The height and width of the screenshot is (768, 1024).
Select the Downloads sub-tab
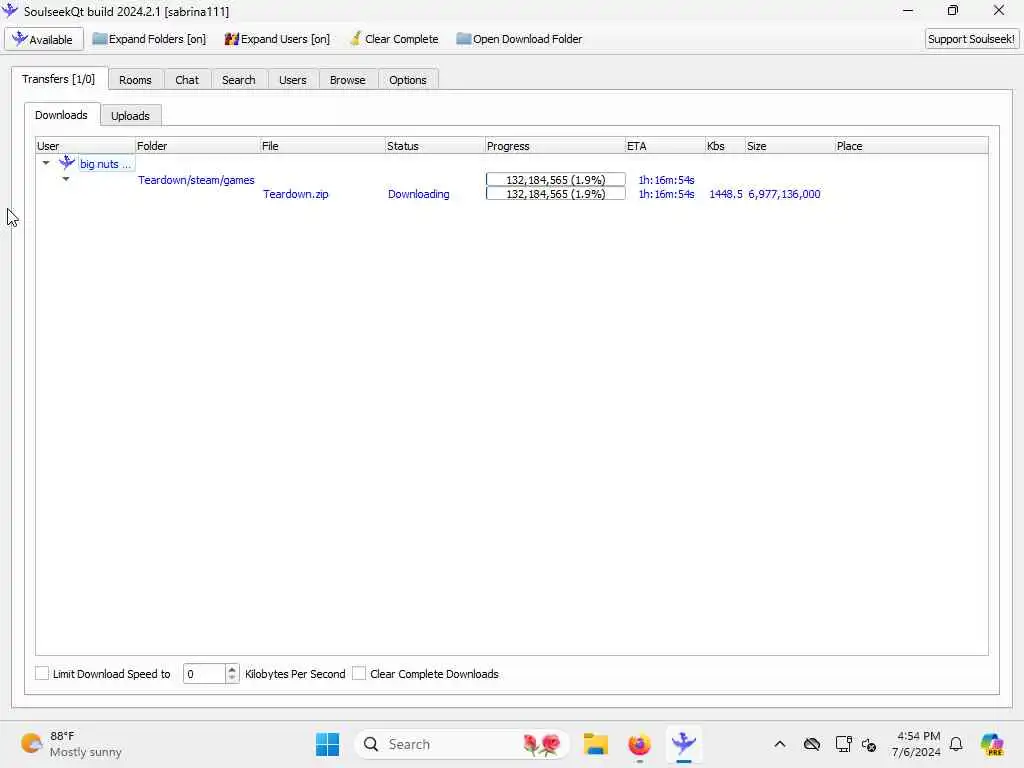point(61,115)
